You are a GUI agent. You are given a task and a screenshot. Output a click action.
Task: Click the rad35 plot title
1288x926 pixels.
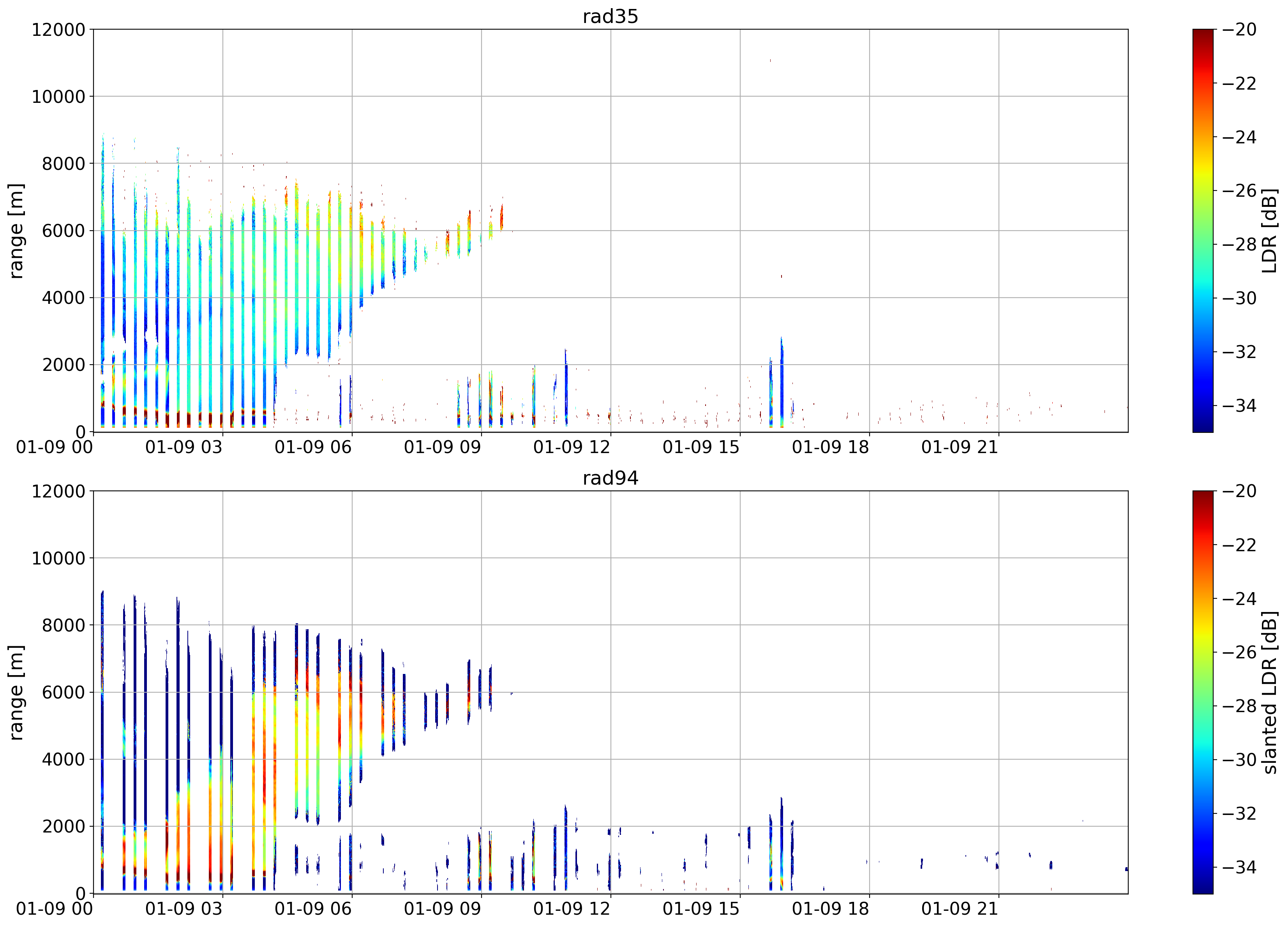pyautogui.click(x=610, y=16)
